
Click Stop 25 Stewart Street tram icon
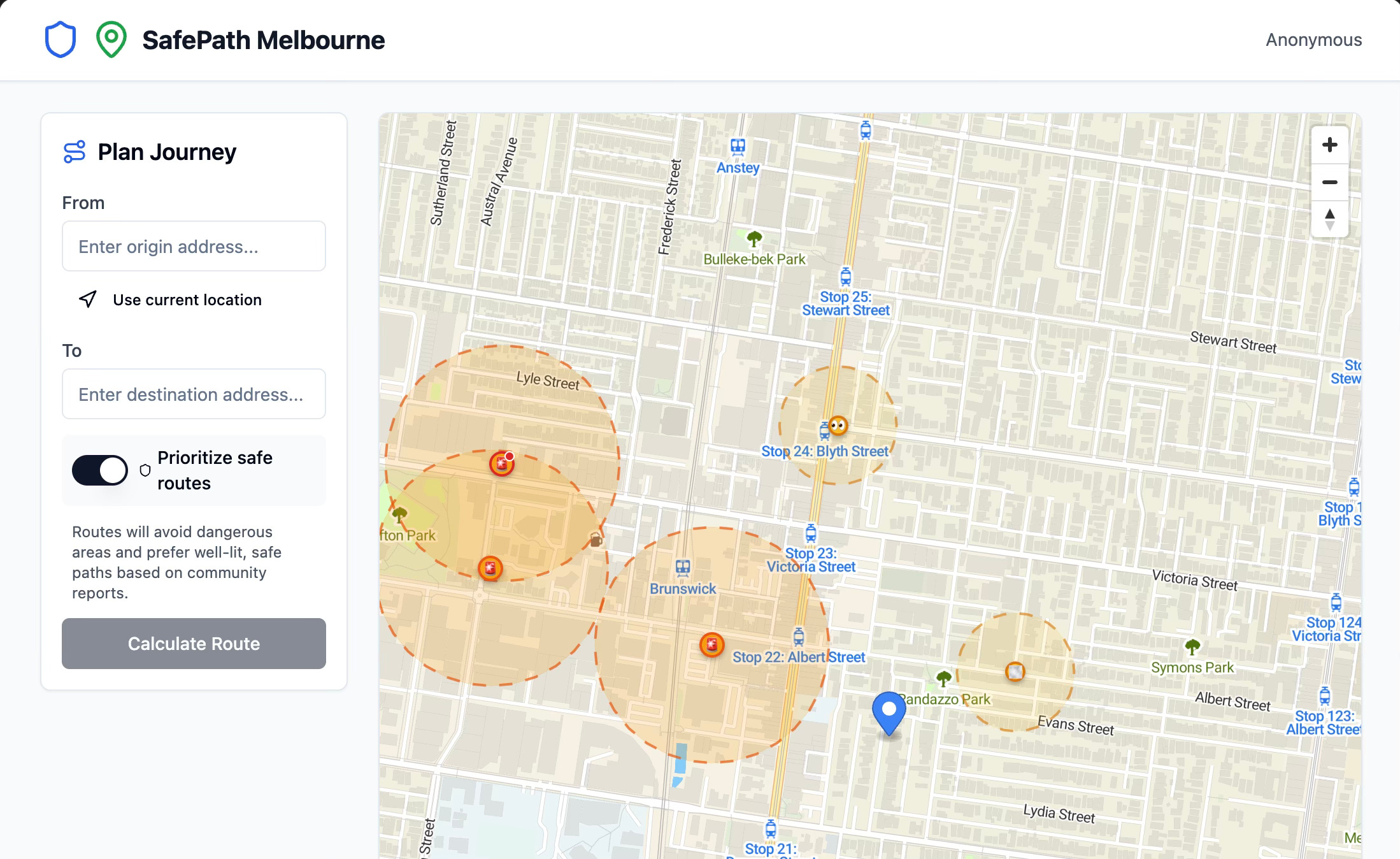coord(845,277)
